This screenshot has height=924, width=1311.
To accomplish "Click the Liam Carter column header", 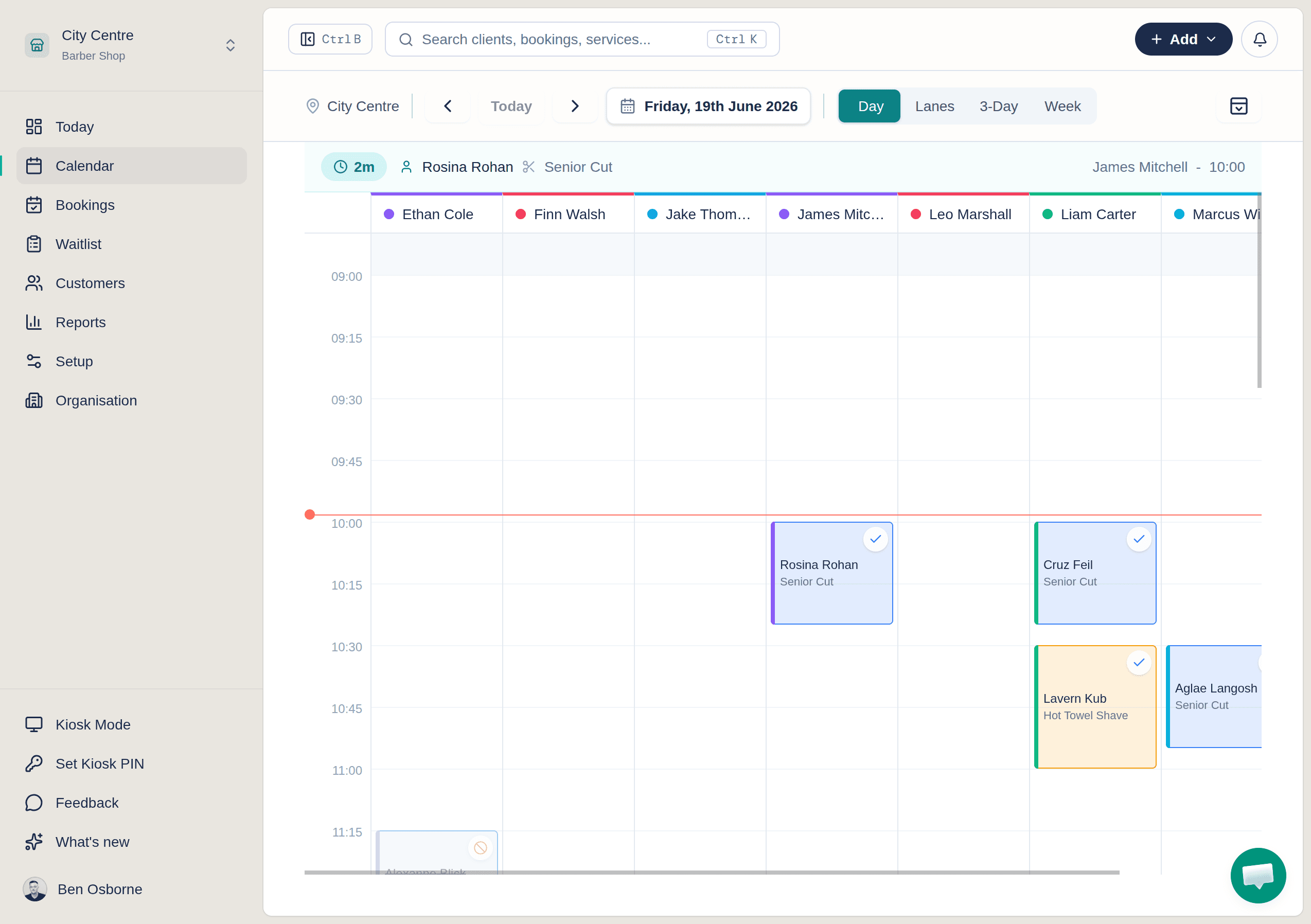I will point(1095,214).
